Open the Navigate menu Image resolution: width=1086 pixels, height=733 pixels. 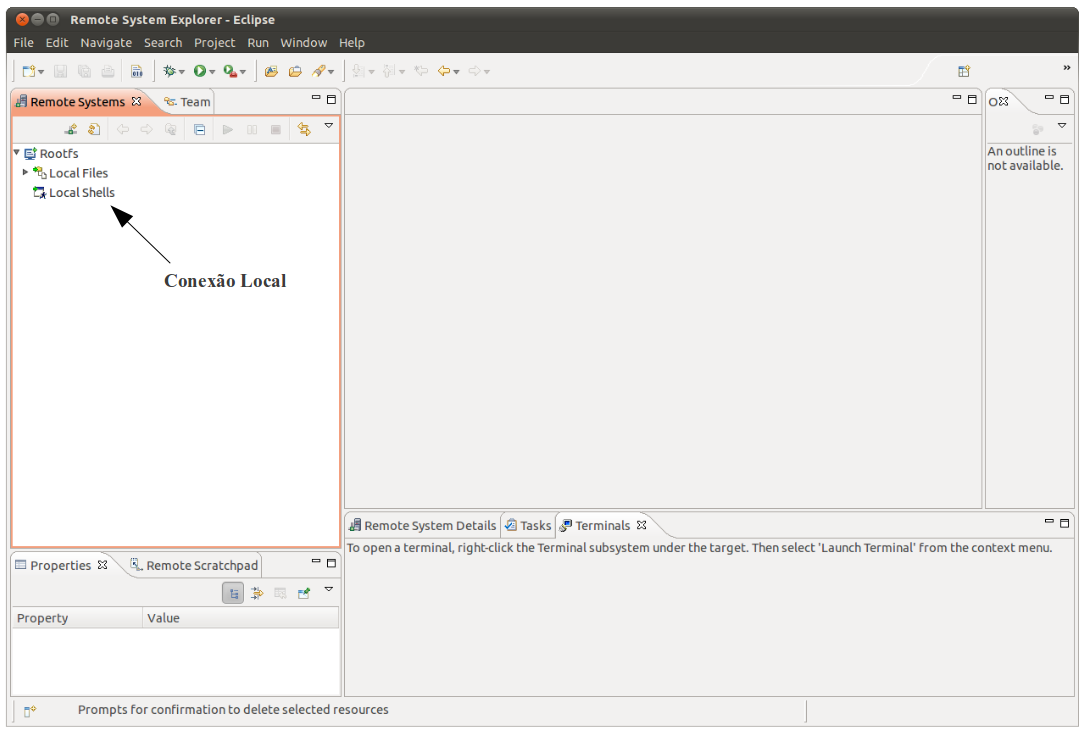coord(106,43)
